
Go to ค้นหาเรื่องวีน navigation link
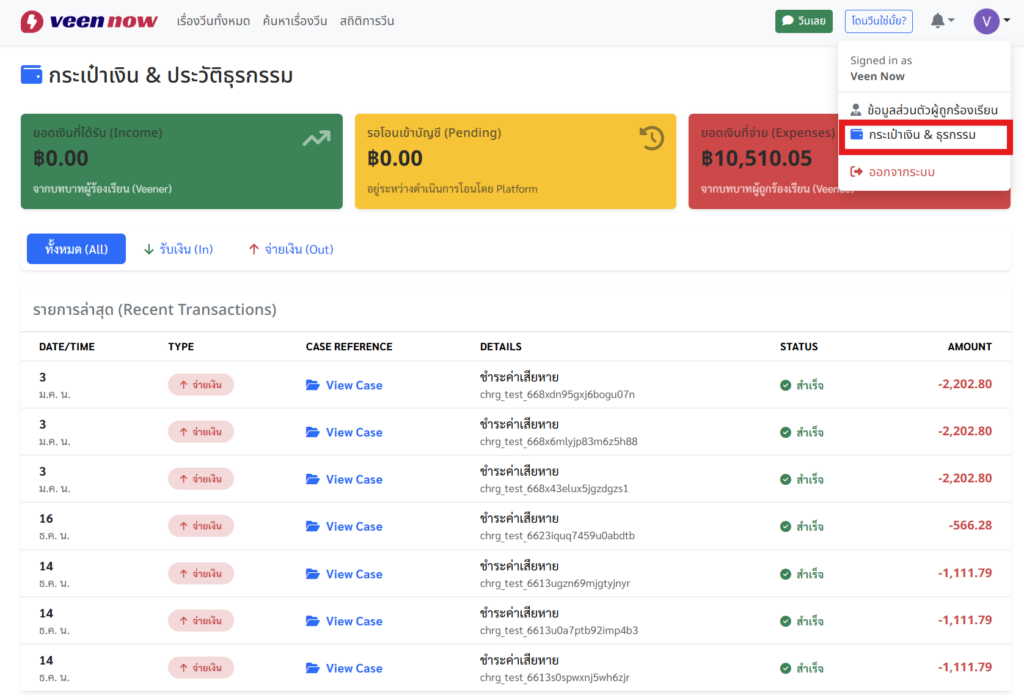tap(296, 21)
